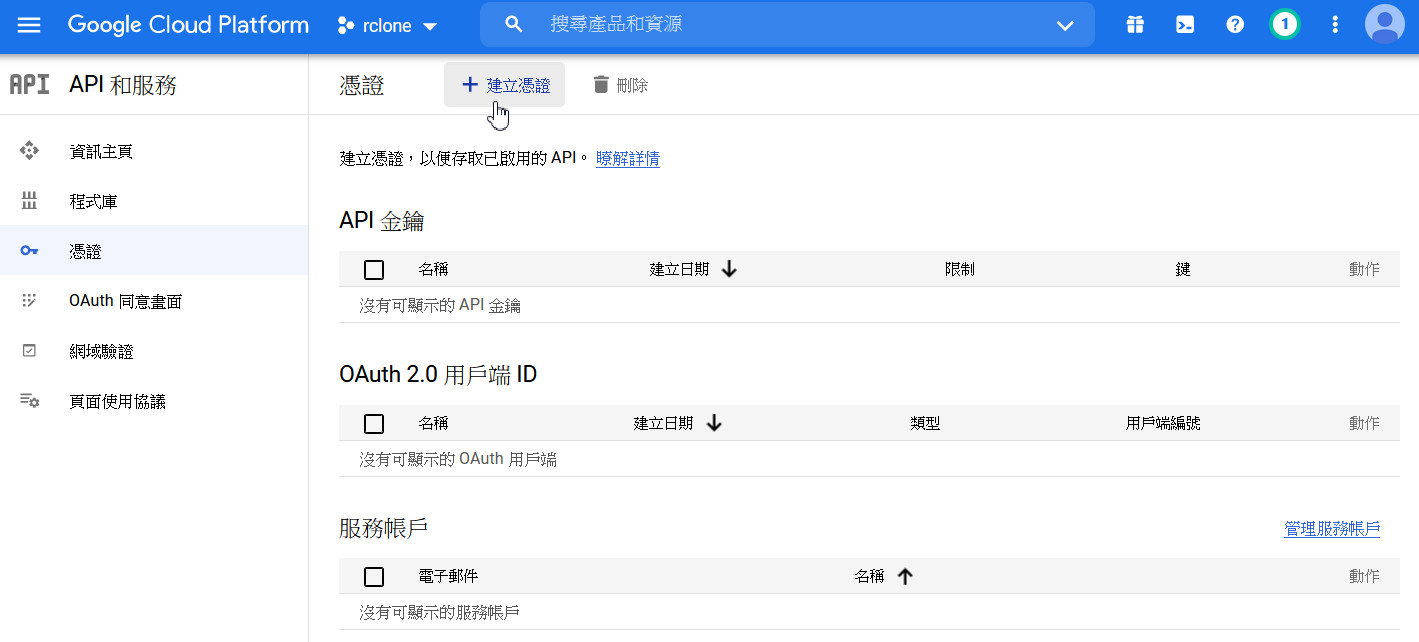Open the hamburger navigation menu

coord(29,25)
